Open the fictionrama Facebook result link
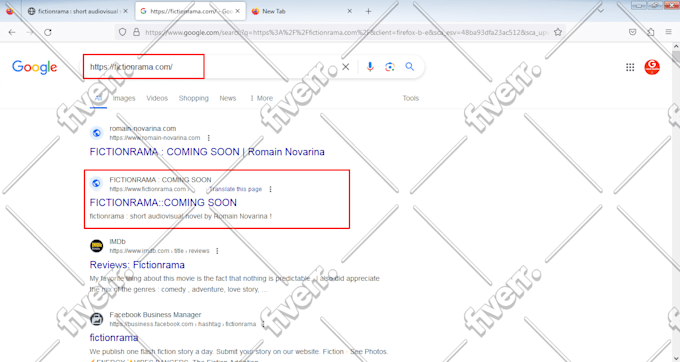680x362 pixels. click(x=114, y=337)
